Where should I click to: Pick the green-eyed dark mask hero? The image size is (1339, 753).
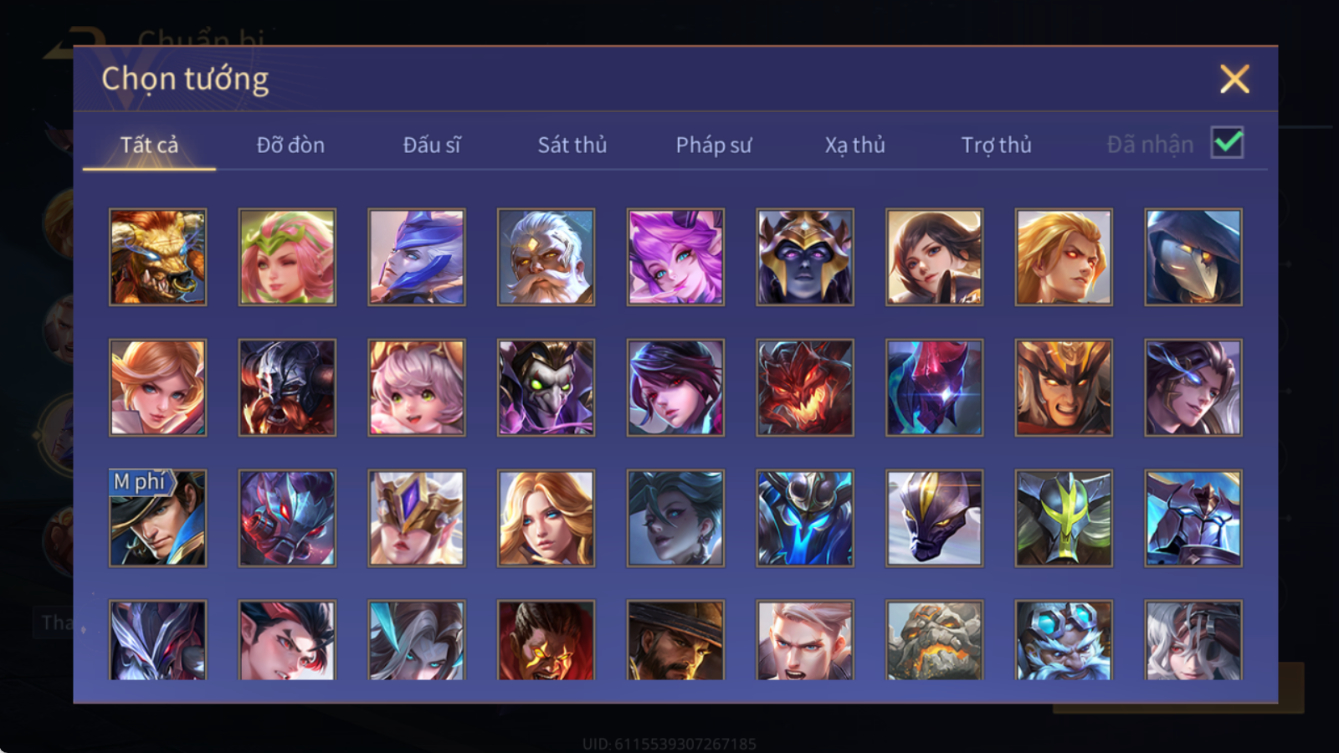coord(546,388)
